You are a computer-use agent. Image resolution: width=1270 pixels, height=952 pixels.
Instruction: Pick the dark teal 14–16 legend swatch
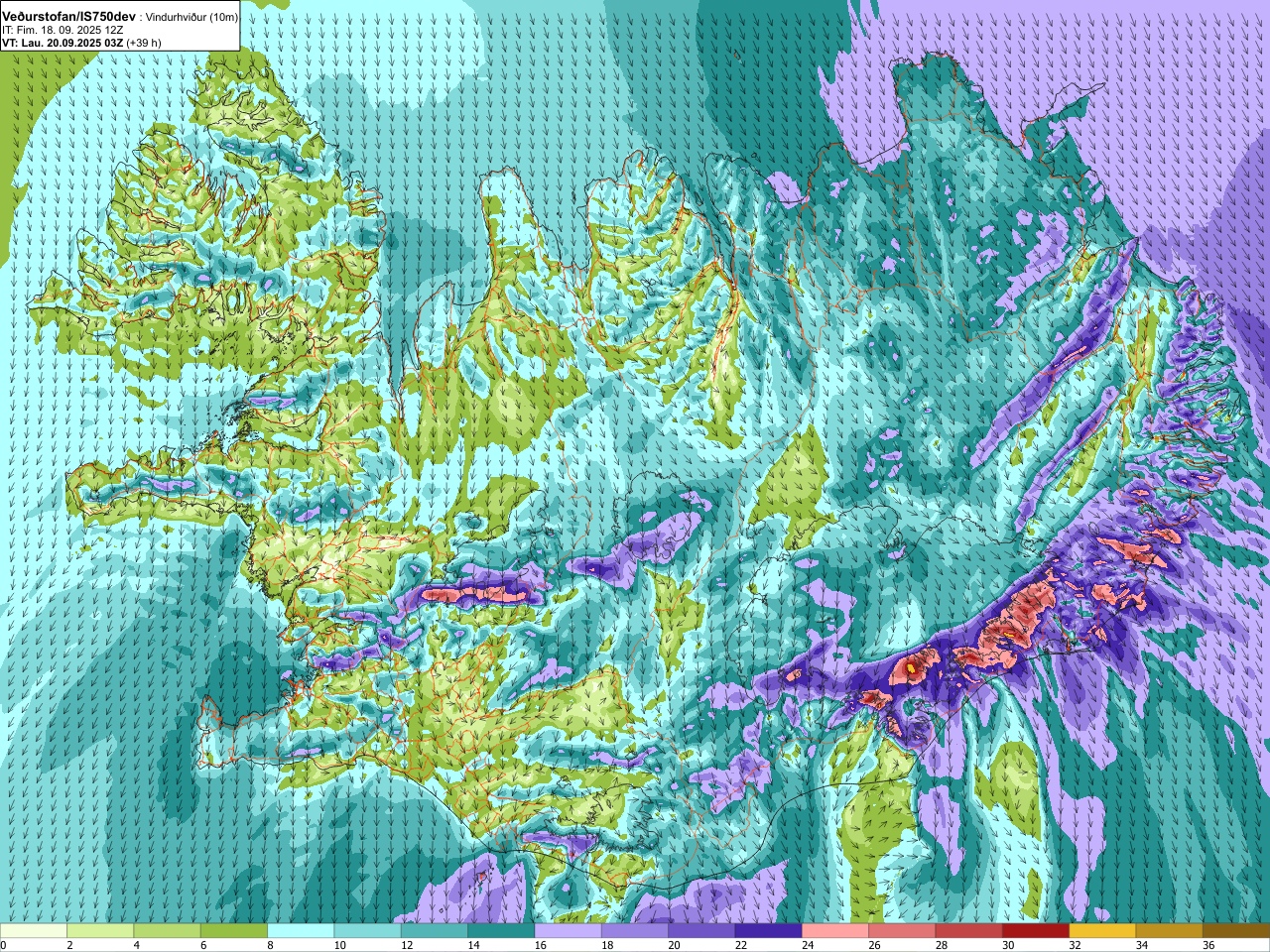point(501,931)
